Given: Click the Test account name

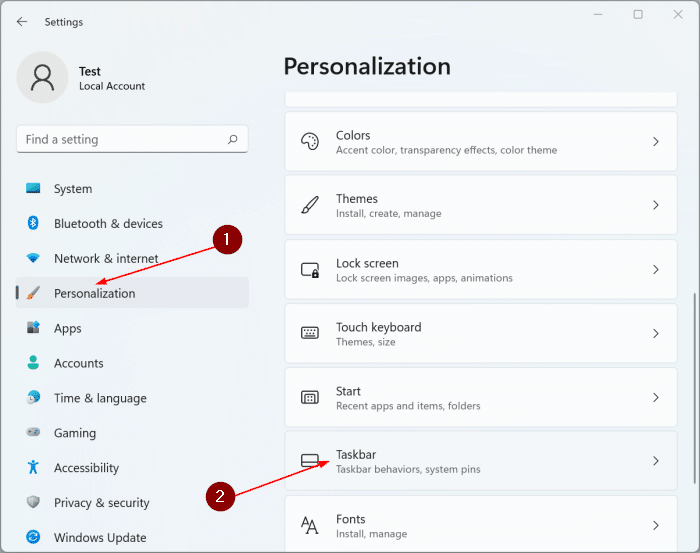Looking at the screenshot, I should click(90, 71).
